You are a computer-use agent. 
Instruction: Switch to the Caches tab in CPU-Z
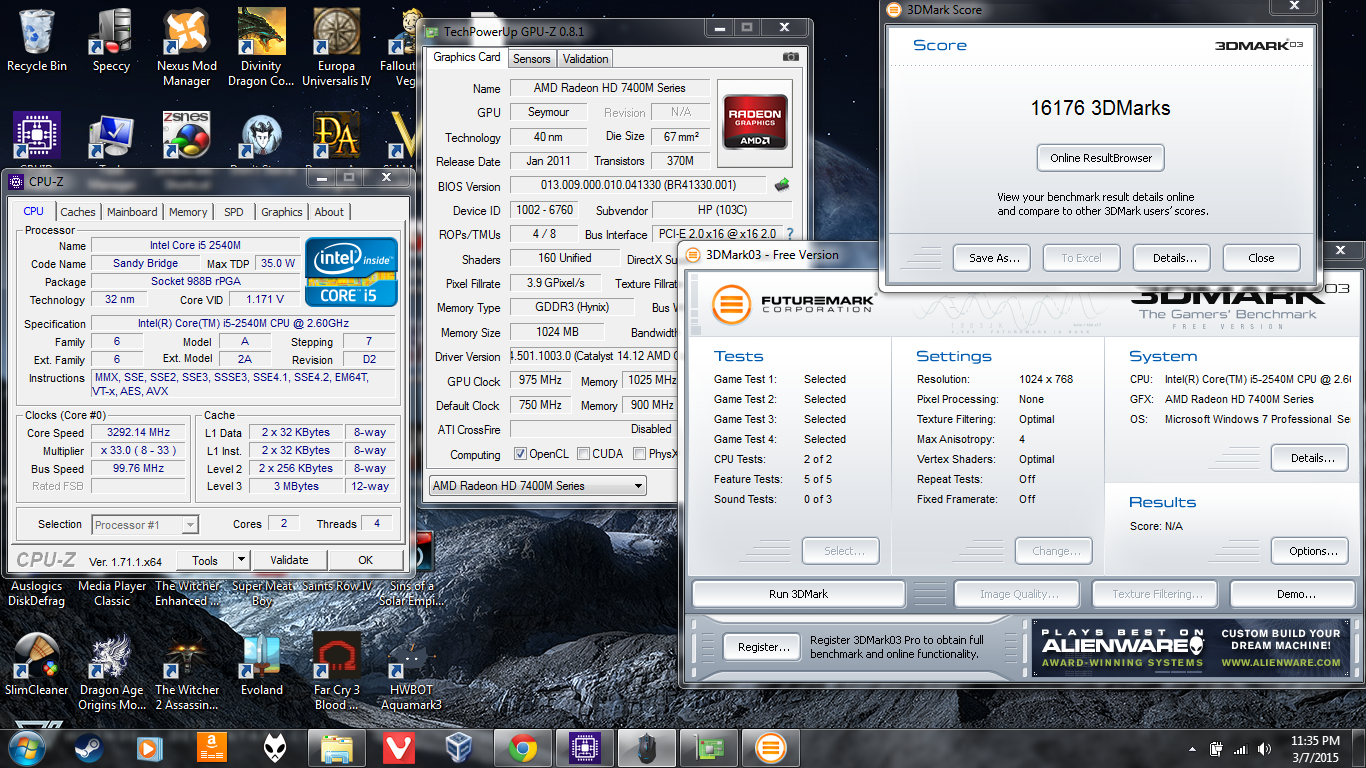click(78, 212)
